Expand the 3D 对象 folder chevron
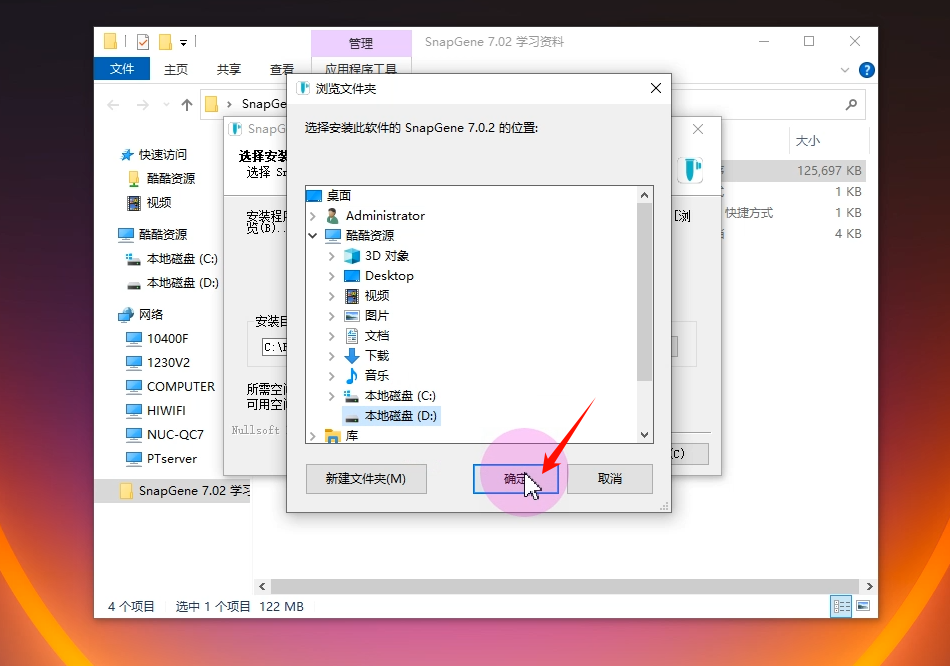The height and width of the screenshot is (666, 950). 332,256
